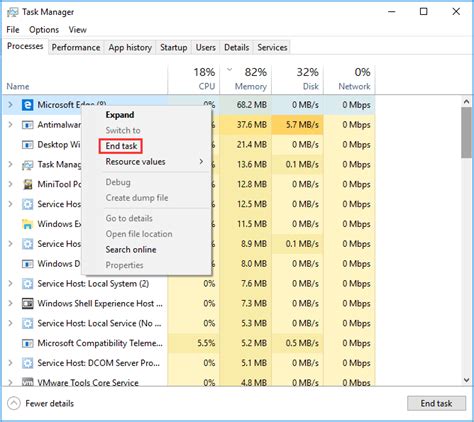
Task: Open the Resource values submenu arrow
Action: click(x=201, y=162)
